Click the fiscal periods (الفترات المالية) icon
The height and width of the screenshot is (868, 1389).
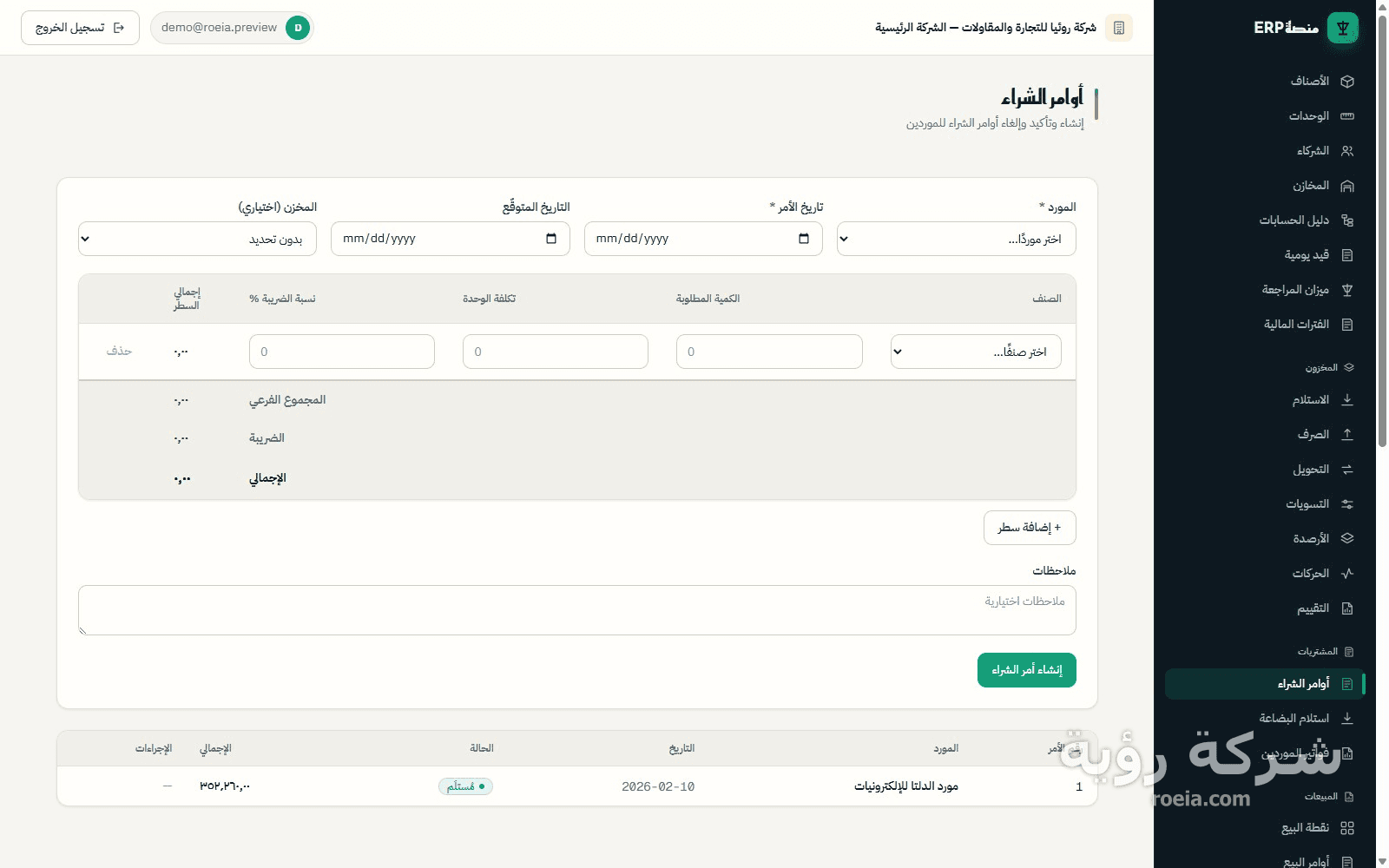coord(1347,325)
